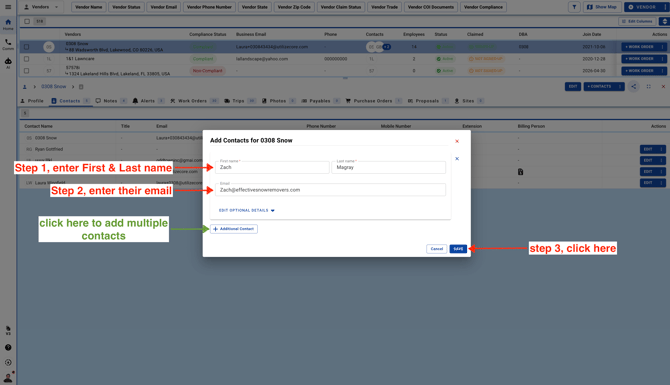Switch to the Trips tab
The image size is (670, 385).
240,101
